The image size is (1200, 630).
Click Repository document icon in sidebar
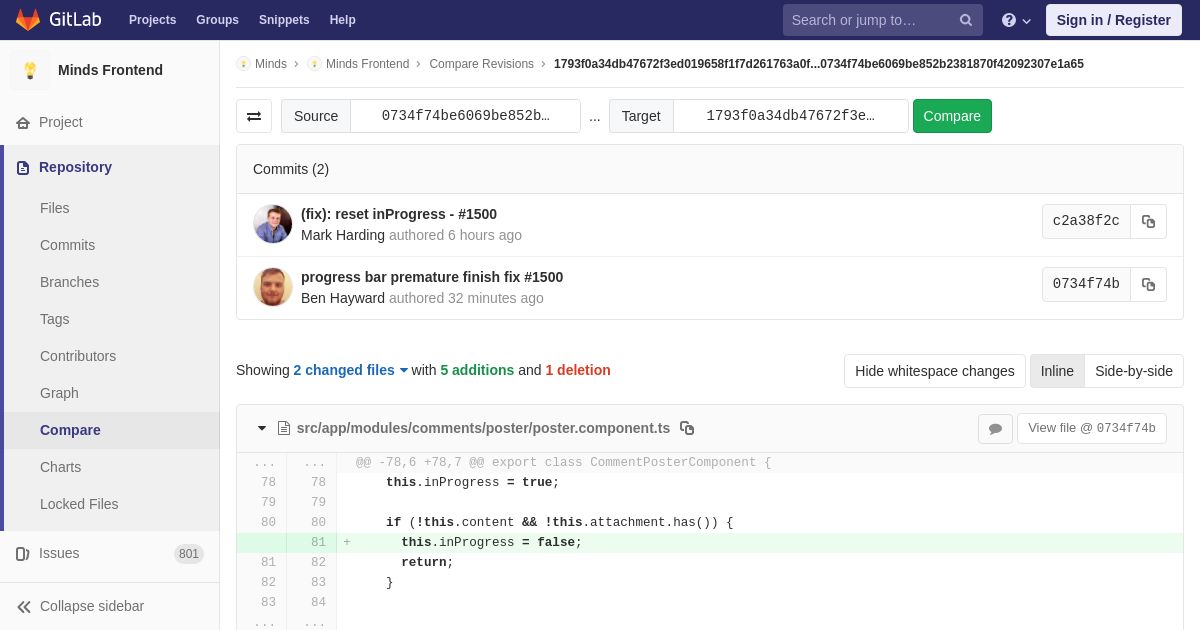click(x=23, y=168)
